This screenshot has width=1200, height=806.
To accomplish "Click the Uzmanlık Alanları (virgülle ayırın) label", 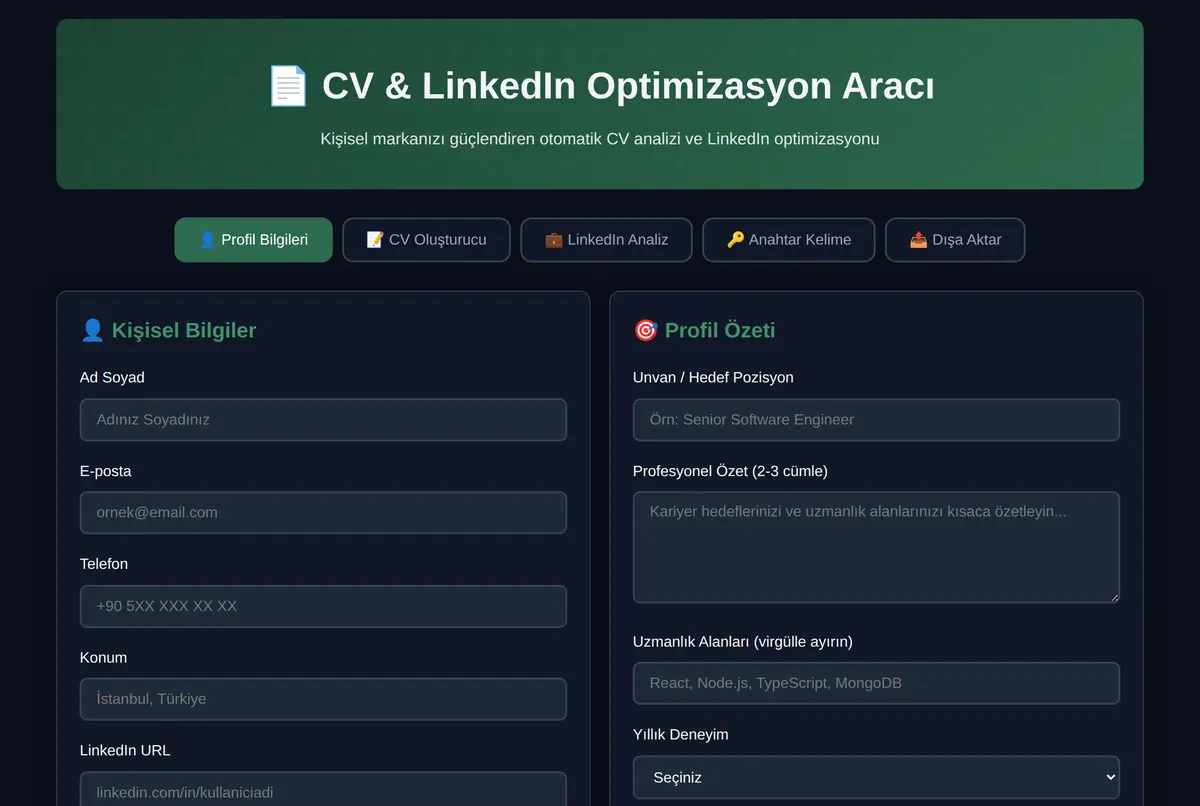I will pos(743,641).
